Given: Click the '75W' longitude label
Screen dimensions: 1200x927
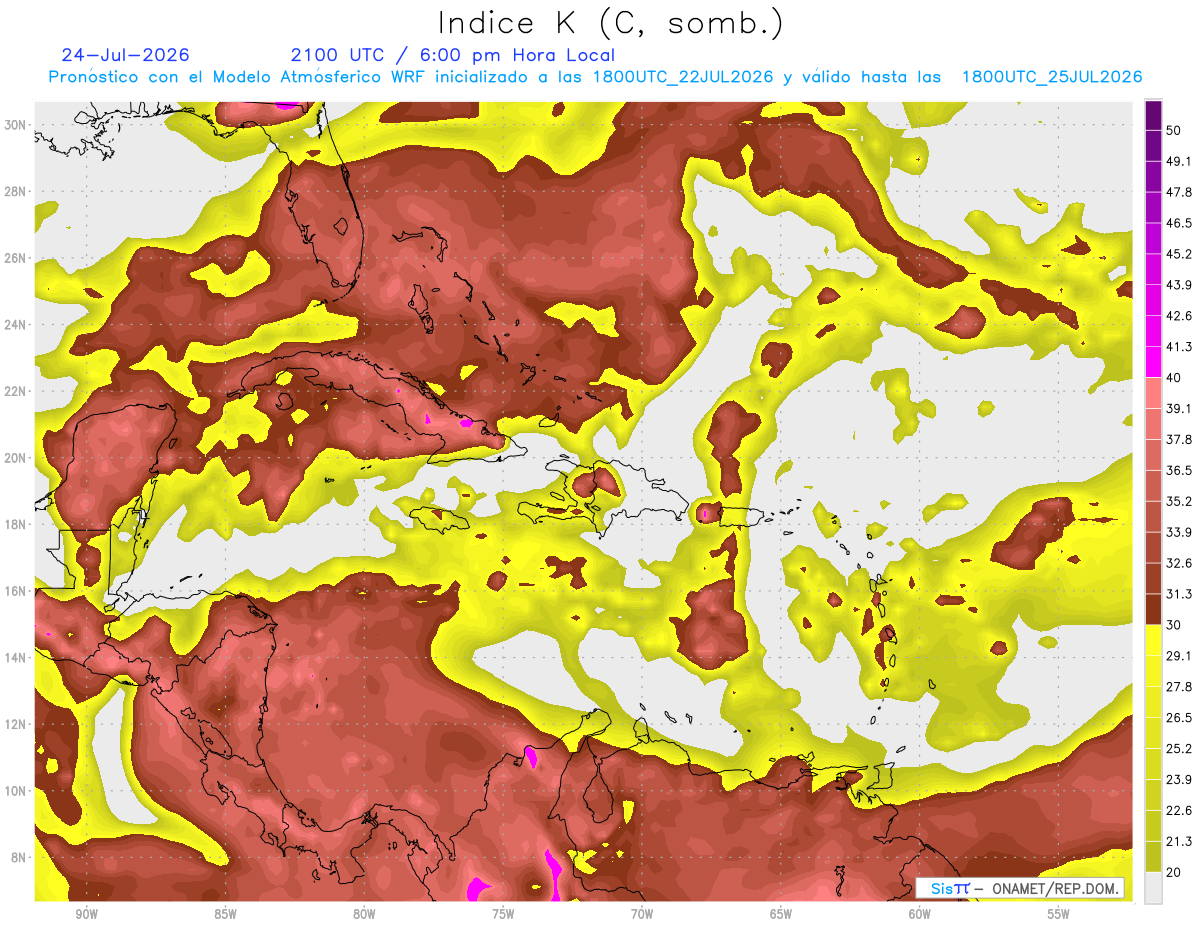Looking at the screenshot, I should [x=503, y=914].
